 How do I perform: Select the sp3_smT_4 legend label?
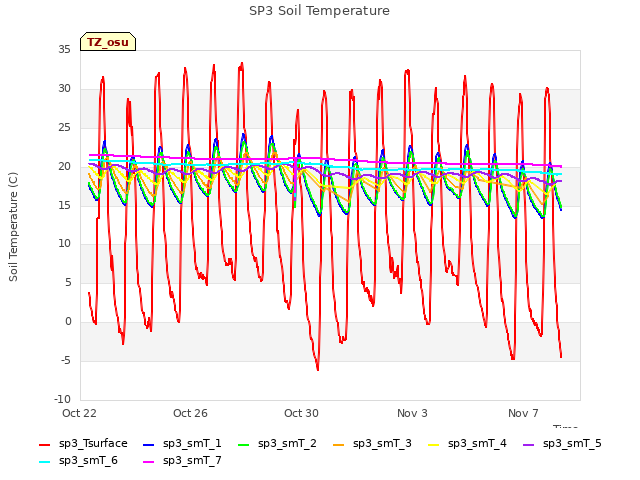tap(477, 444)
